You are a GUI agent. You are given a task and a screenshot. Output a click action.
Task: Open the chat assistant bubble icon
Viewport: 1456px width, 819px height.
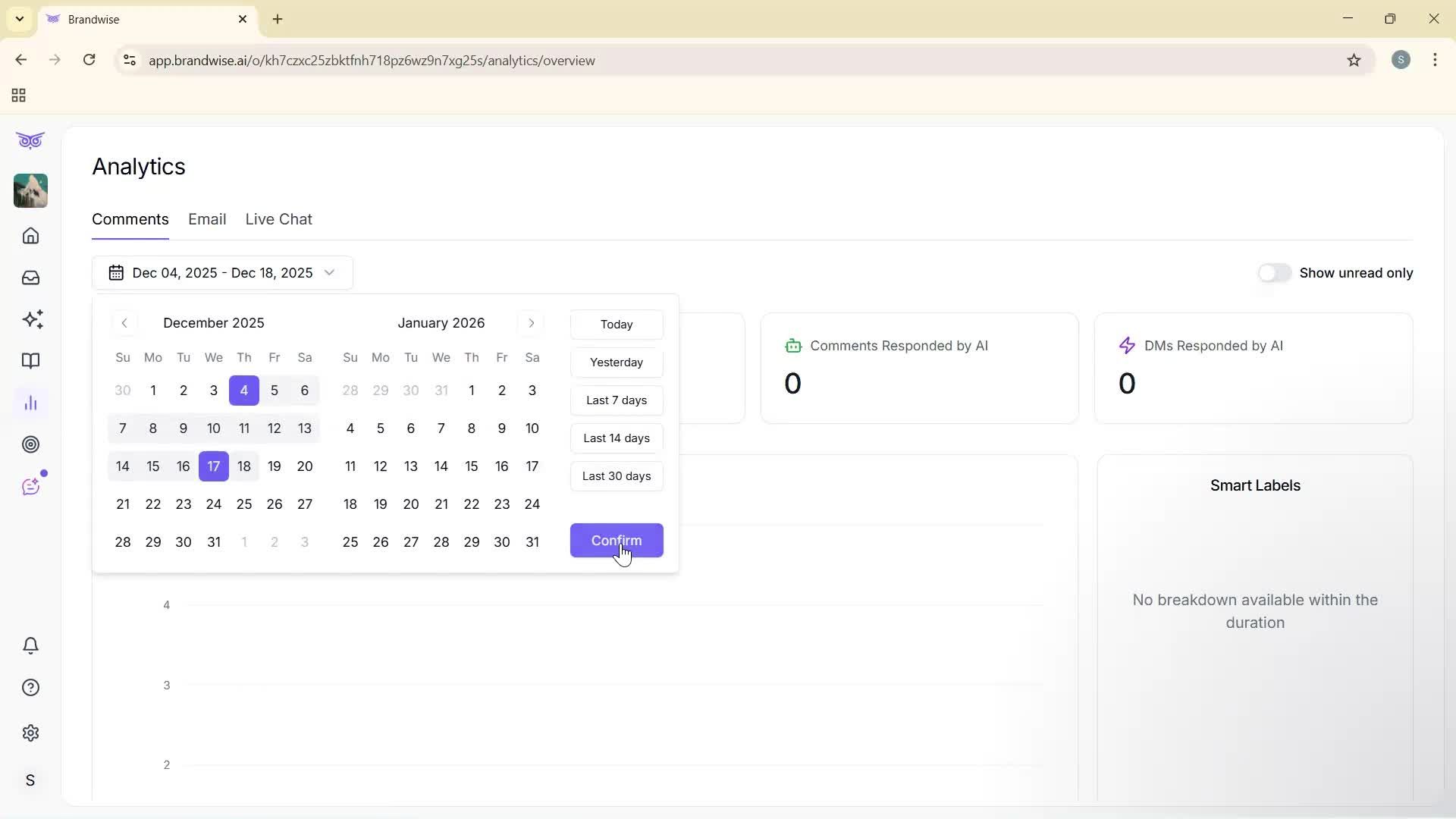[30, 485]
